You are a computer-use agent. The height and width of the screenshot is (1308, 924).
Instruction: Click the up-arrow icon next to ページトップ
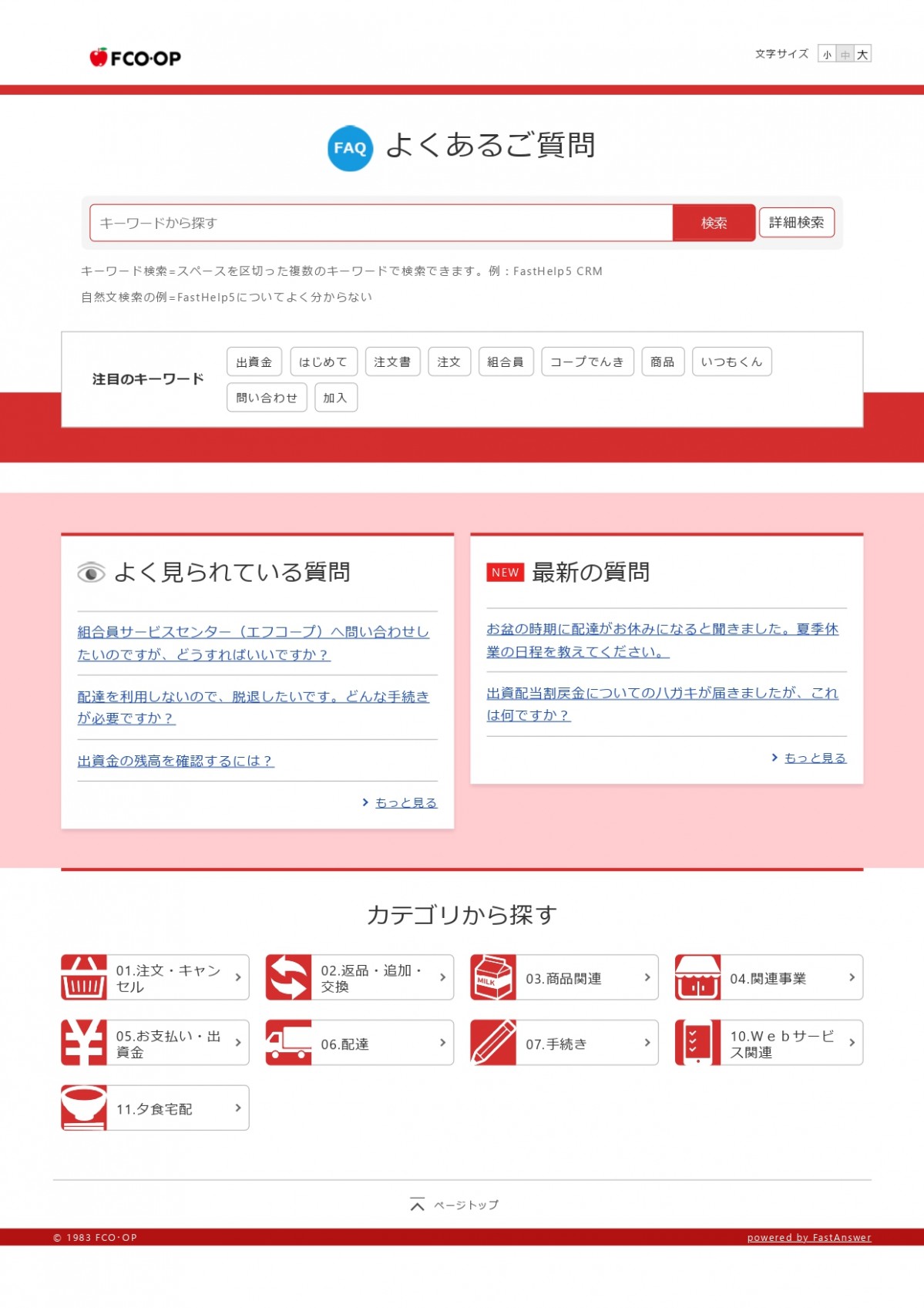click(x=418, y=1205)
